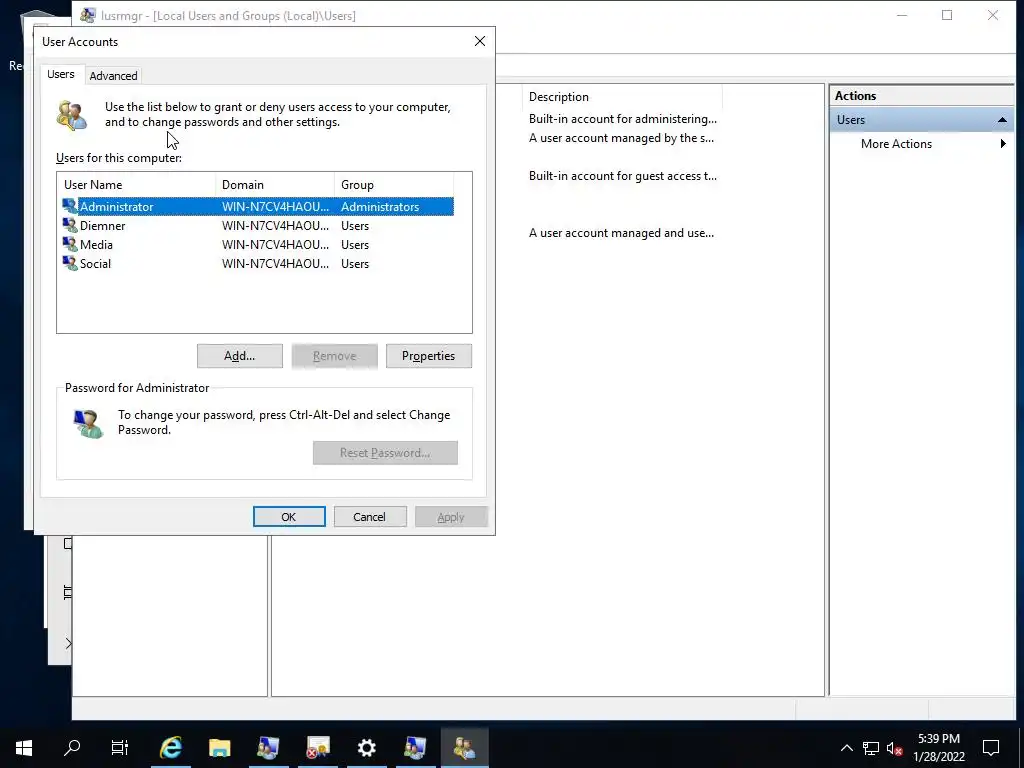Click the Administrators group cell

(380, 206)
